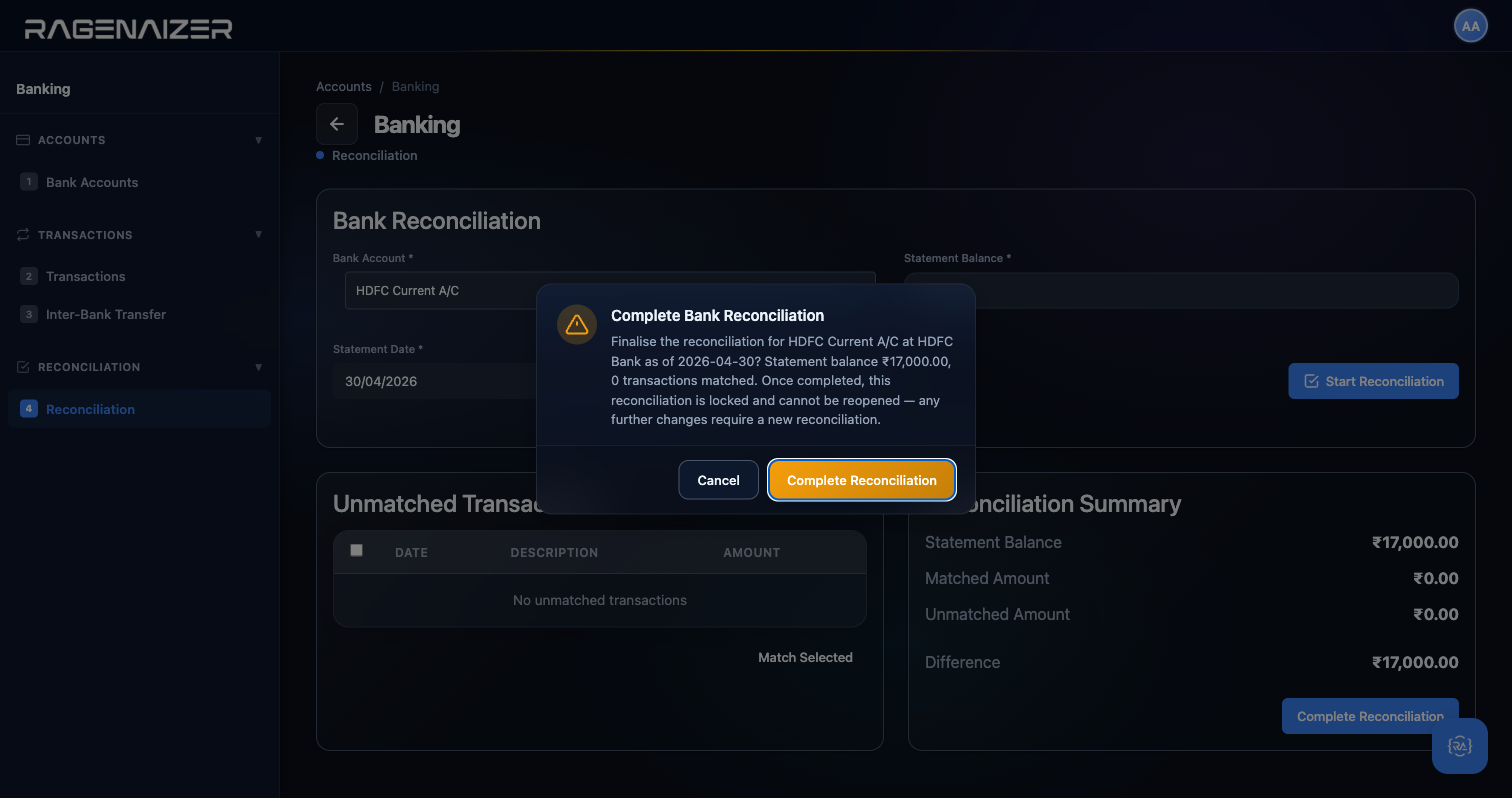
Task: Click the number 2 badge by Transactions
Action: click(x=29, y=276)
